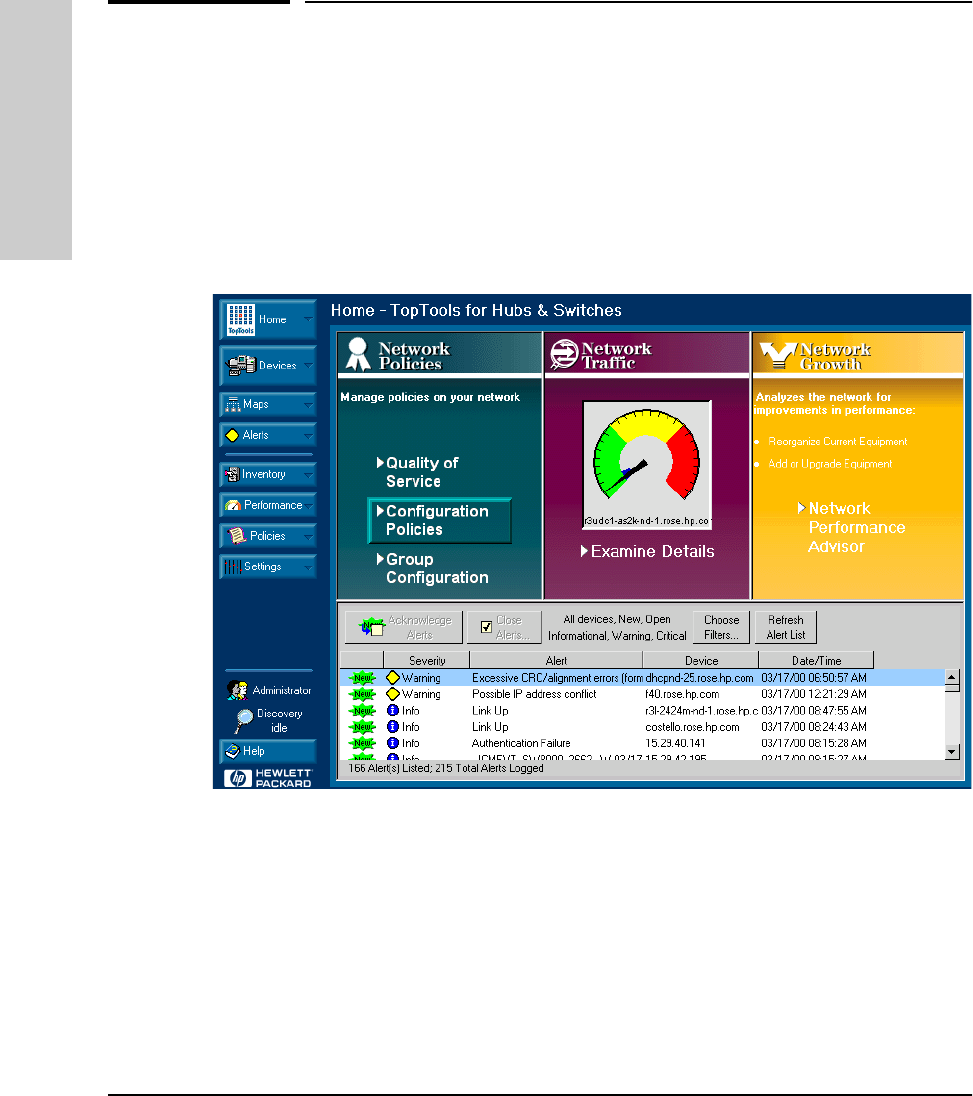The height and width of the screenshot is (1096, 973).
Task: Click the Administrator user icon
Action: (238, 689)
